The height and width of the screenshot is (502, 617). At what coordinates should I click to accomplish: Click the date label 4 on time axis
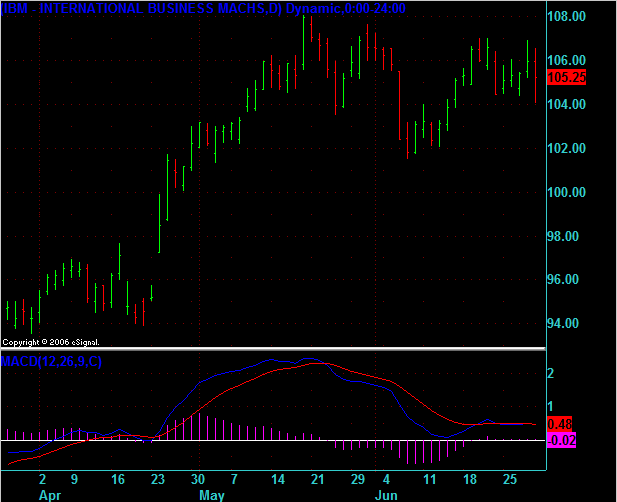coord(386,479)
